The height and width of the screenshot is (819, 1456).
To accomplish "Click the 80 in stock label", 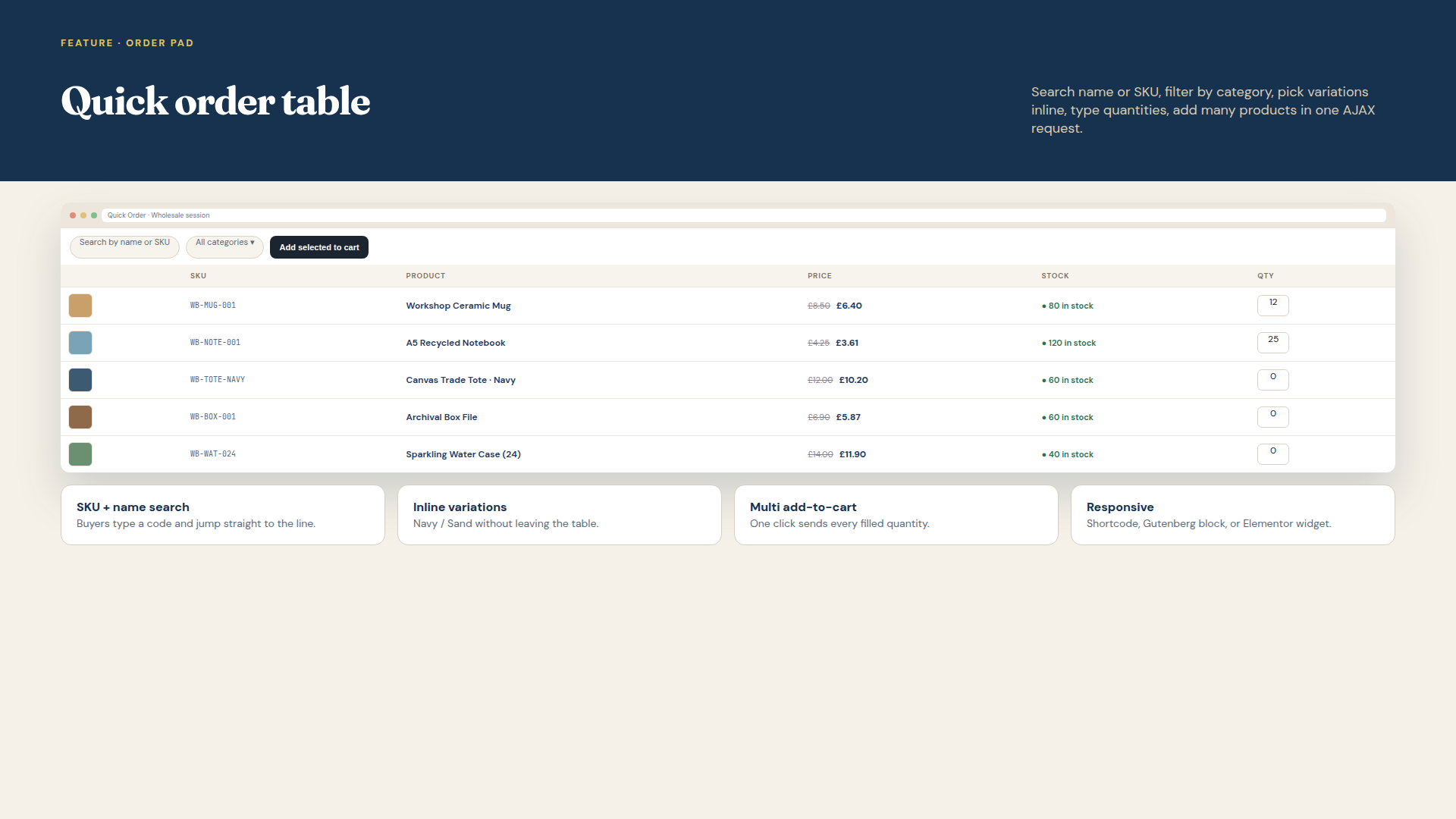I will click(x=1068, y=306).
